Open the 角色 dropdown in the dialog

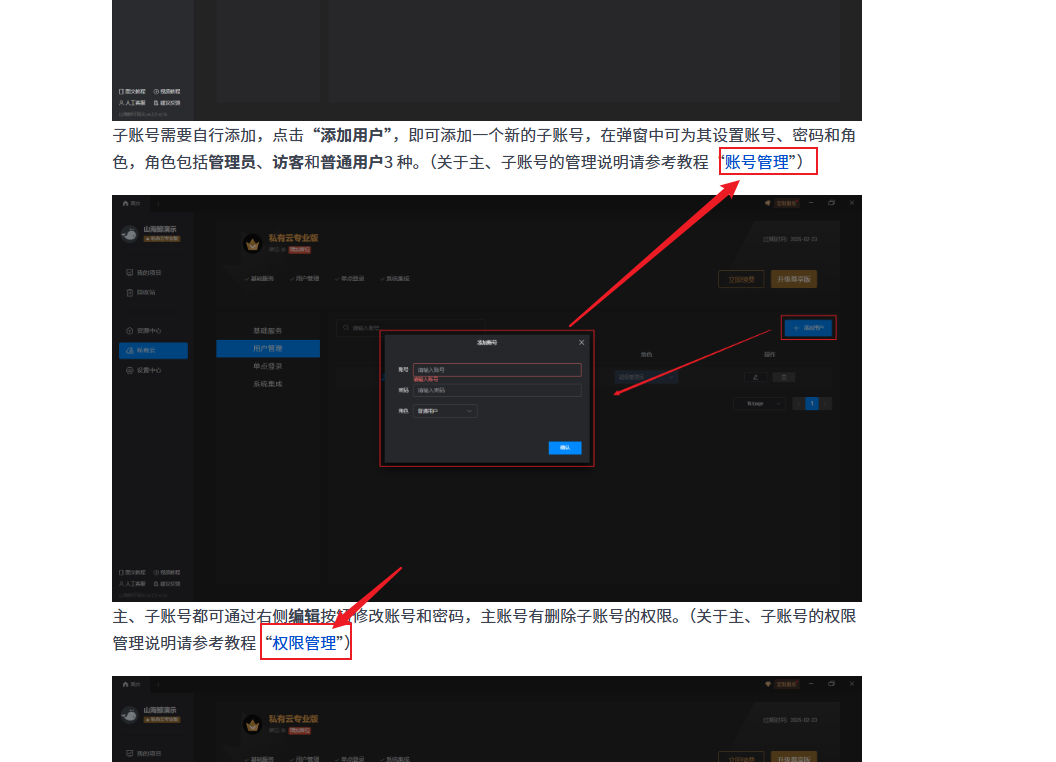[x=445, y=411]
